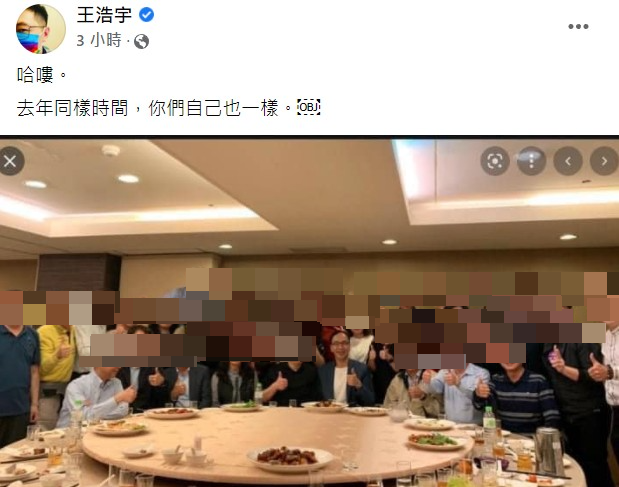
Task: Click the OBJ placeholder character in post
Action: click(308, 107)
